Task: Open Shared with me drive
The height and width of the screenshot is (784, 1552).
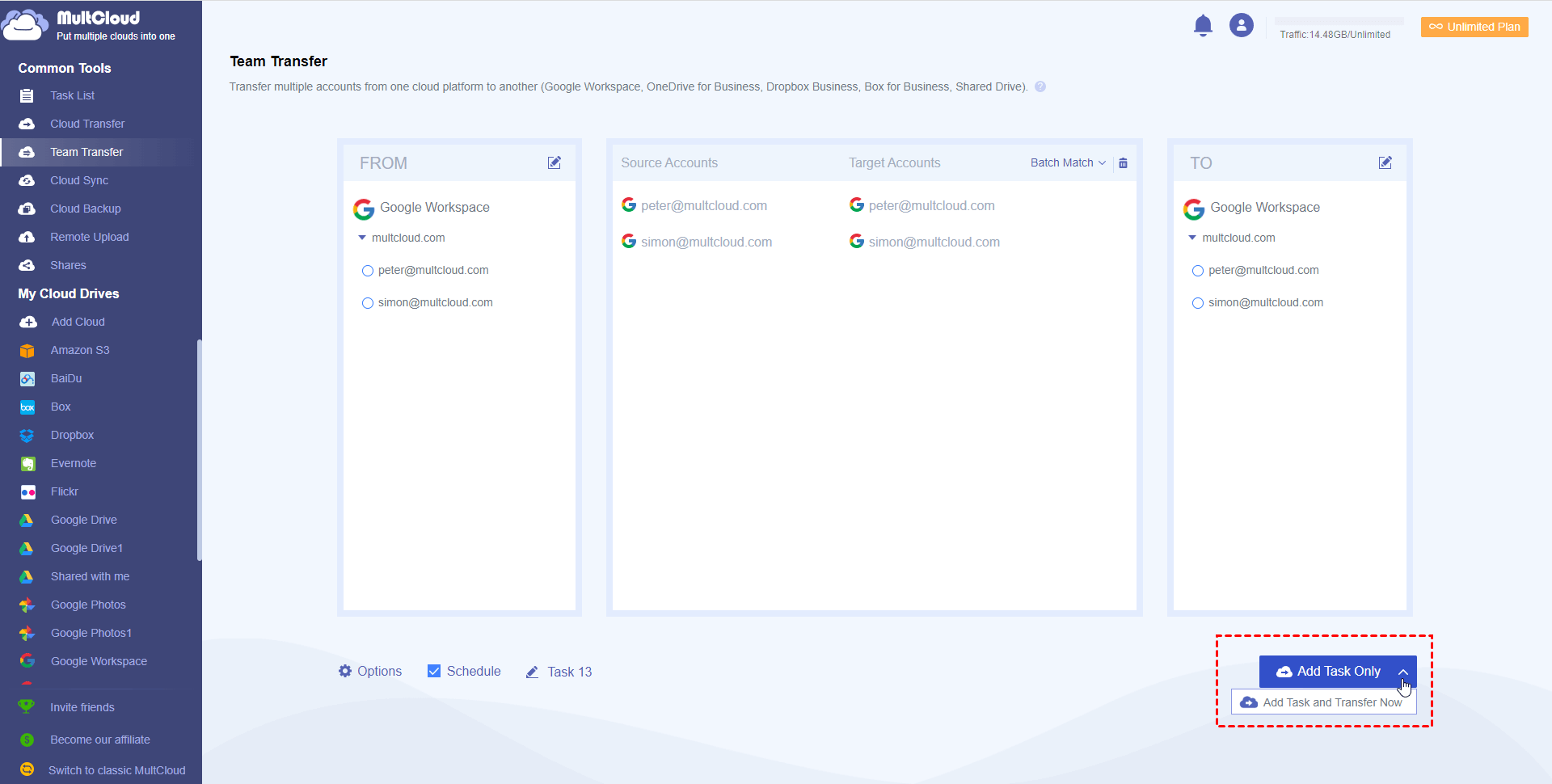Action: pyautogui.click(x=90, y=576)
